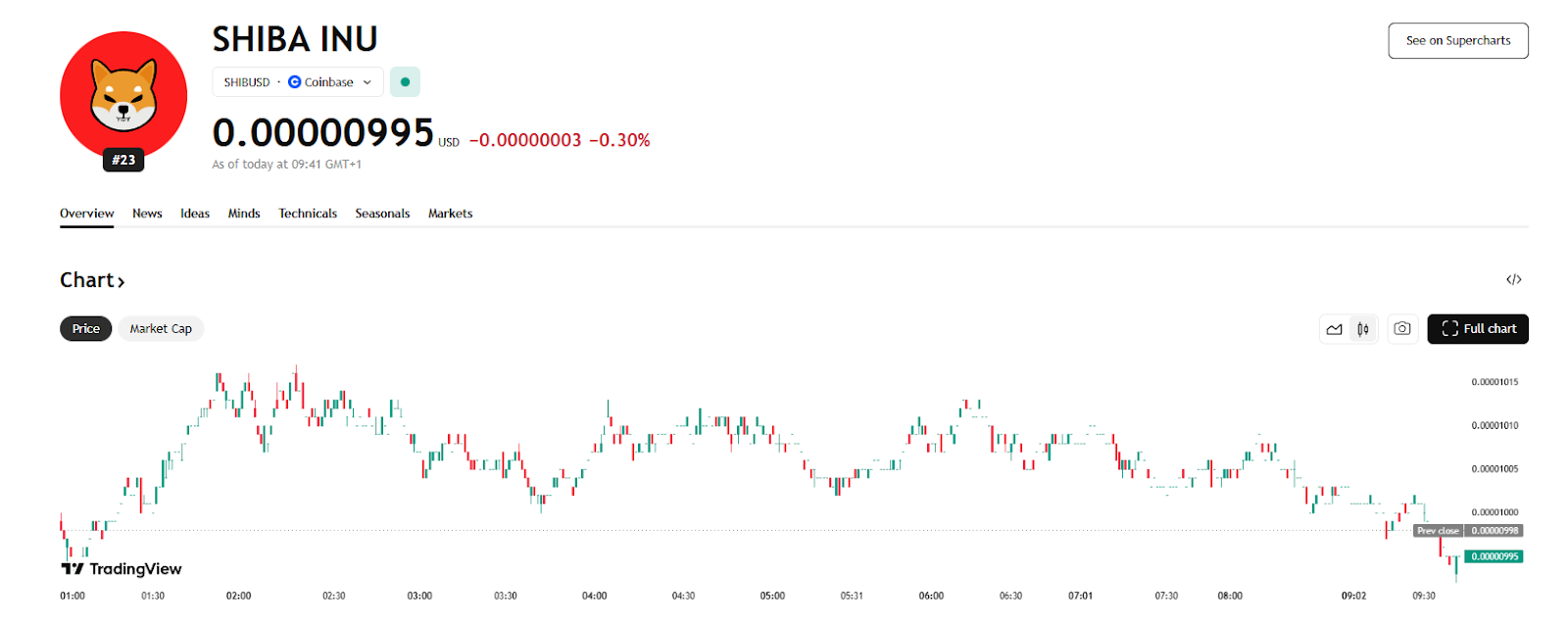
Task: Open the embed code icon
Action: 1513,280
